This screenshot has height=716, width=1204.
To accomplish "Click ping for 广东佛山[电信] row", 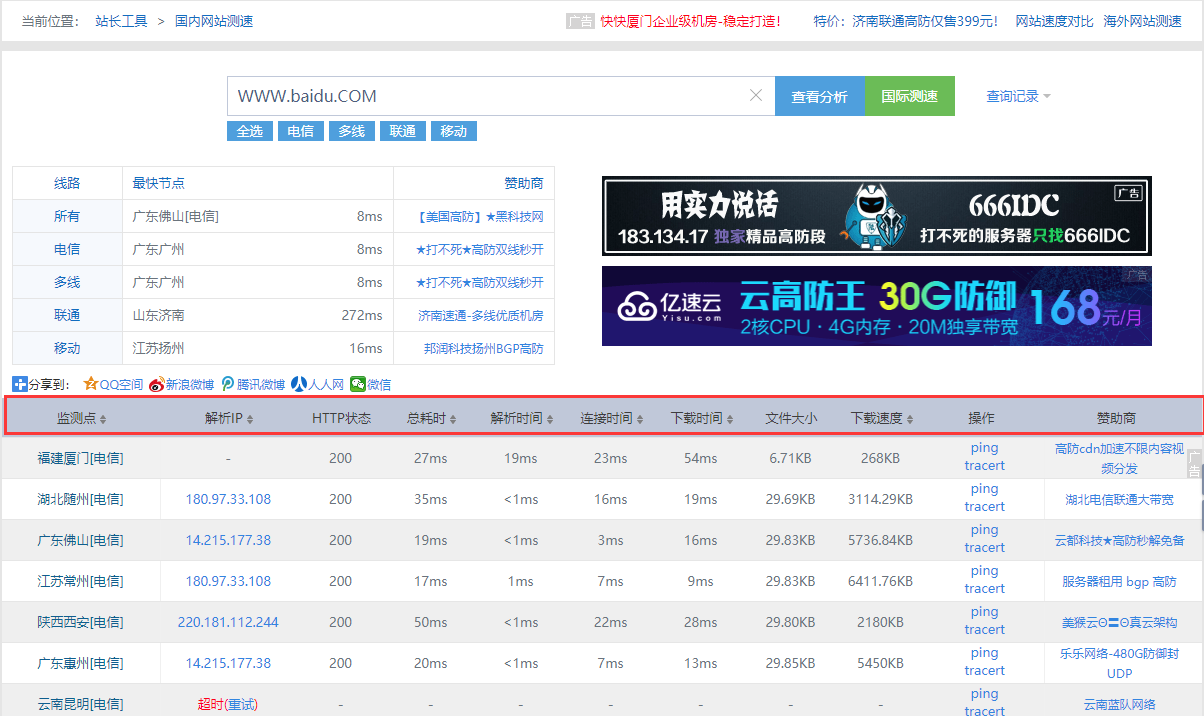I will pyautogui.click(x=984, y=530).
